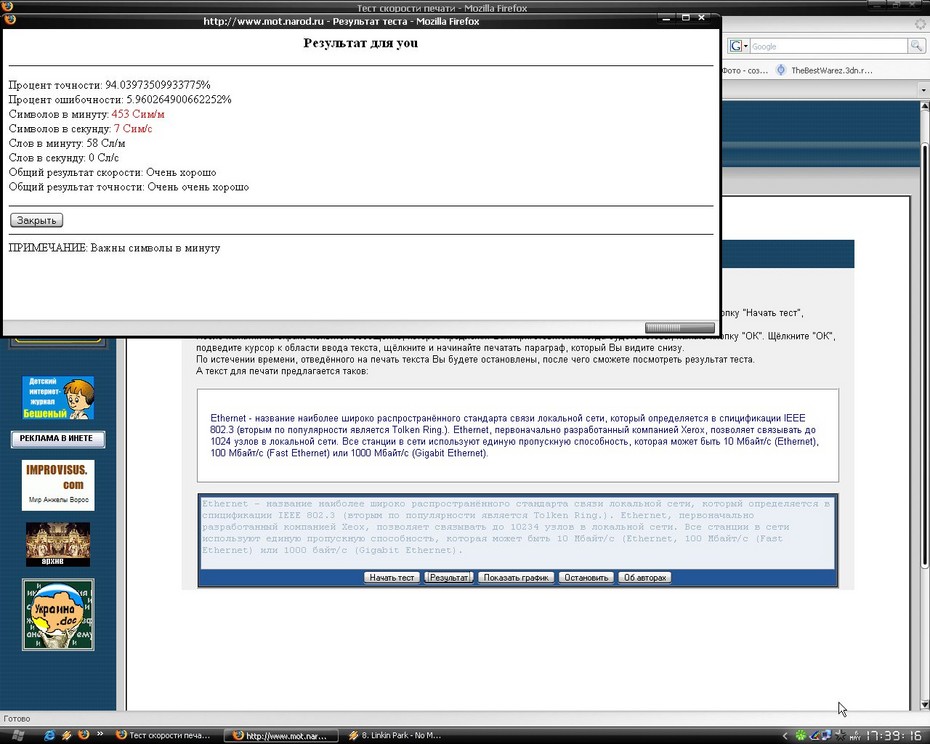
Task: Click the Результат для you heading
Action: coord(361,43)
